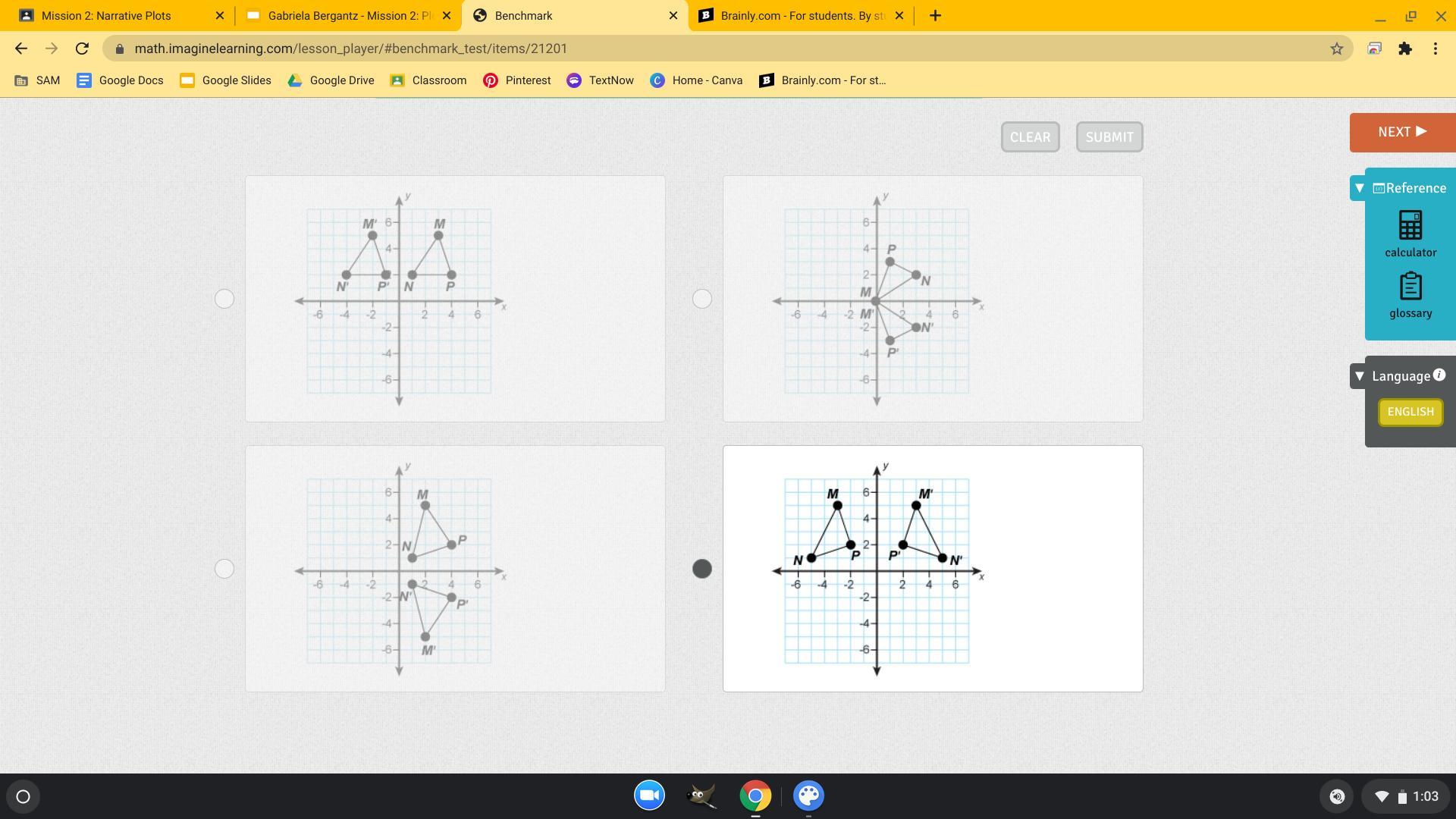Bookmark this page with star icon
This screenshot has width=1456, height=819.
pyautogui.click(x=1336, y=49)
